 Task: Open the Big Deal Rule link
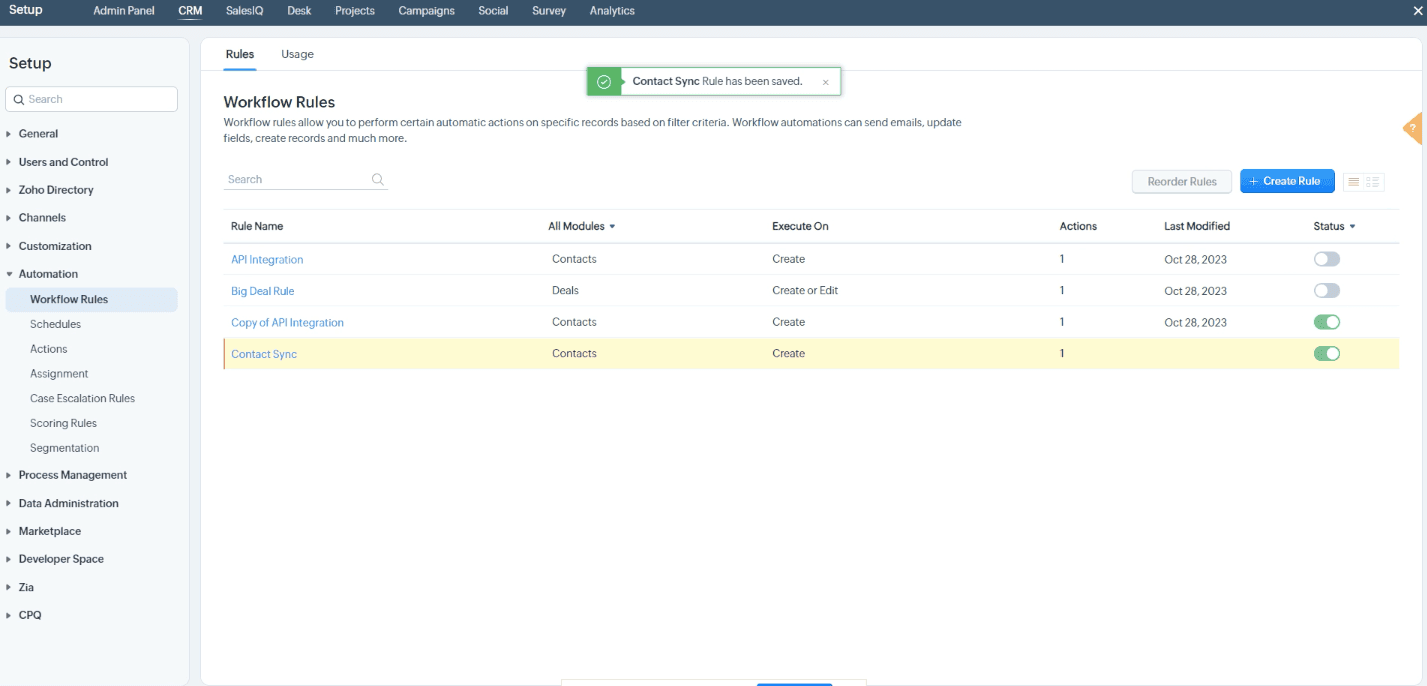point(262,290)
